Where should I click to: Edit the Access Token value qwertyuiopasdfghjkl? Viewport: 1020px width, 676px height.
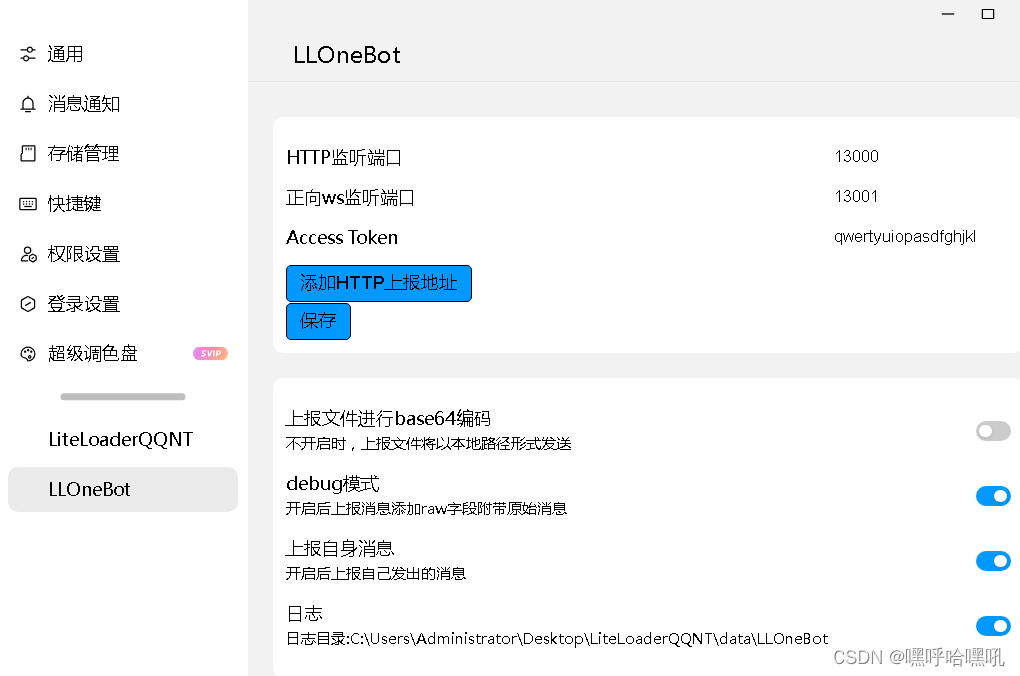tap(904, 237)
